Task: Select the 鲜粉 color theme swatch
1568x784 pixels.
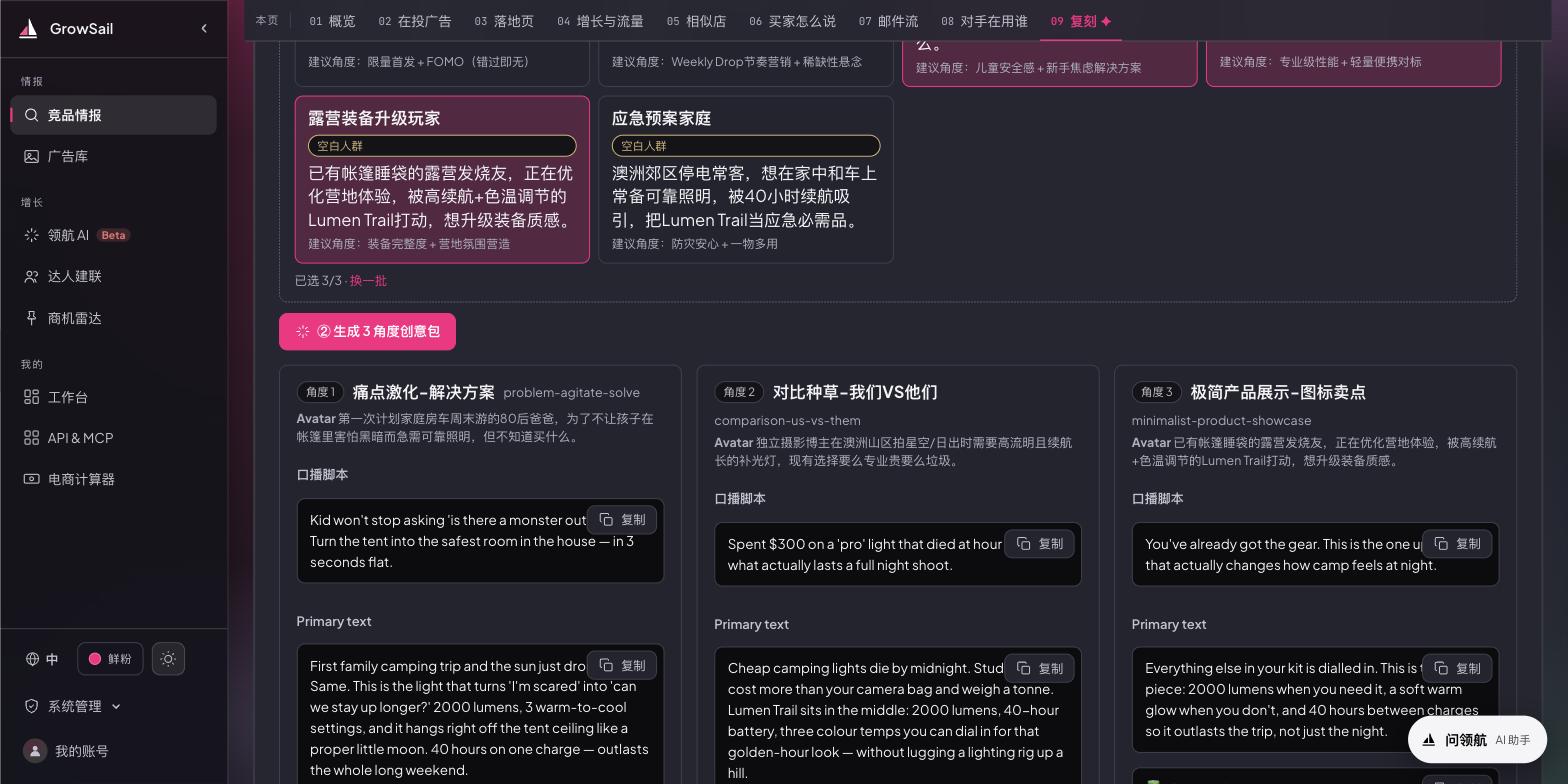Action: point(110,659)
